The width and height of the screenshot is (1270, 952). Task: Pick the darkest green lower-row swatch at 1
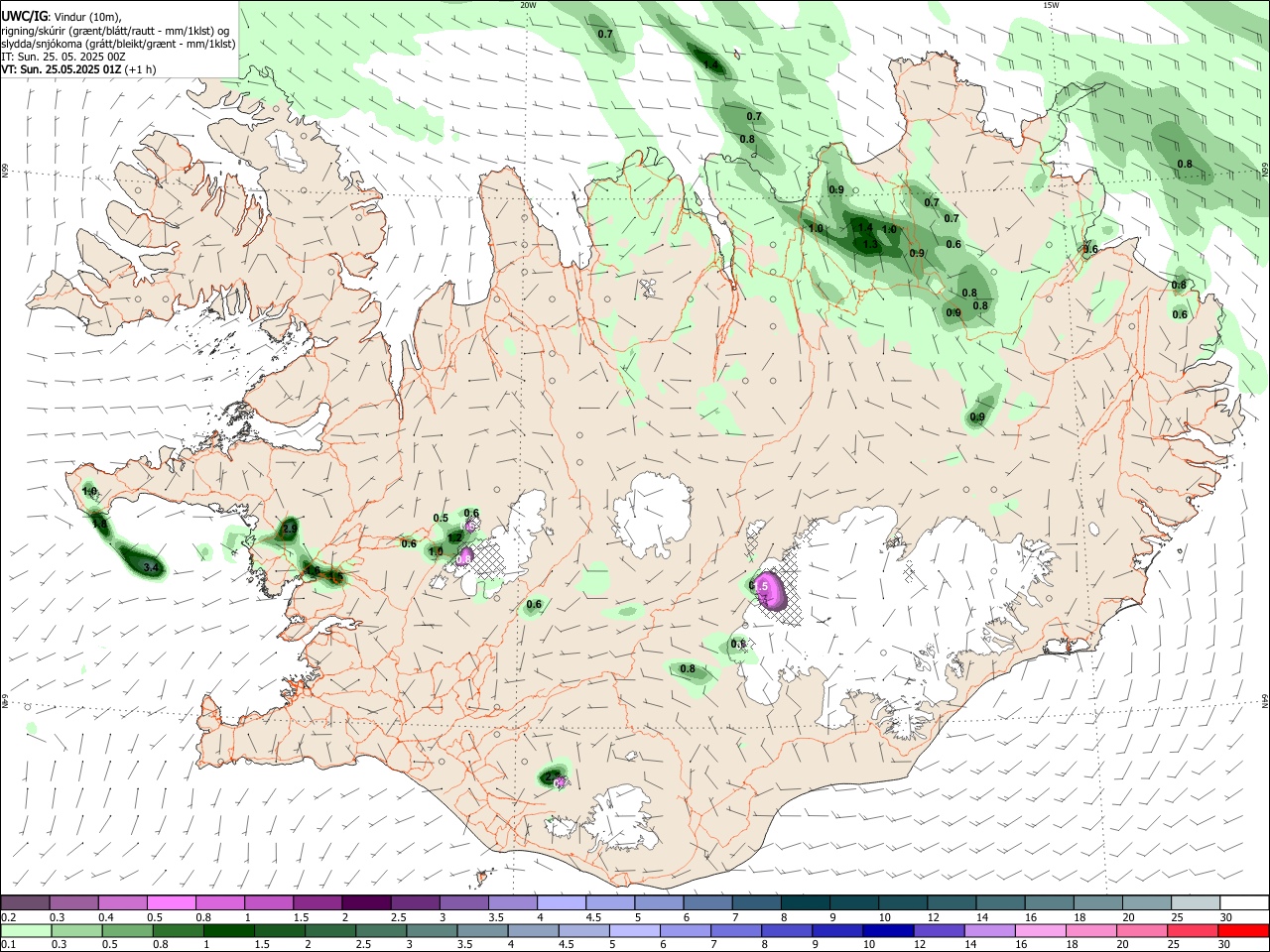coord(228,930)
